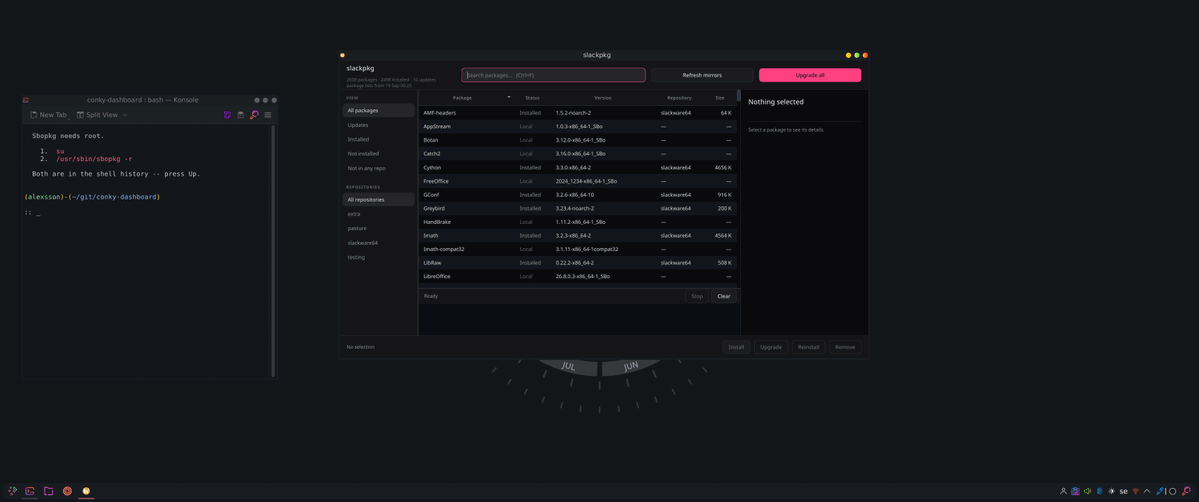The width and height of the screenshot is (1199, 502).
Task: Click the 'se' keyboard layout indicator
Action: [x=1123, y=491]
